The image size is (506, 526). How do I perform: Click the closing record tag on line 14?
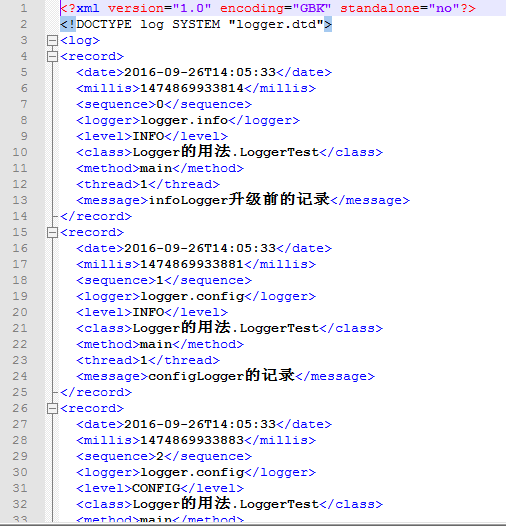point(96,216)
